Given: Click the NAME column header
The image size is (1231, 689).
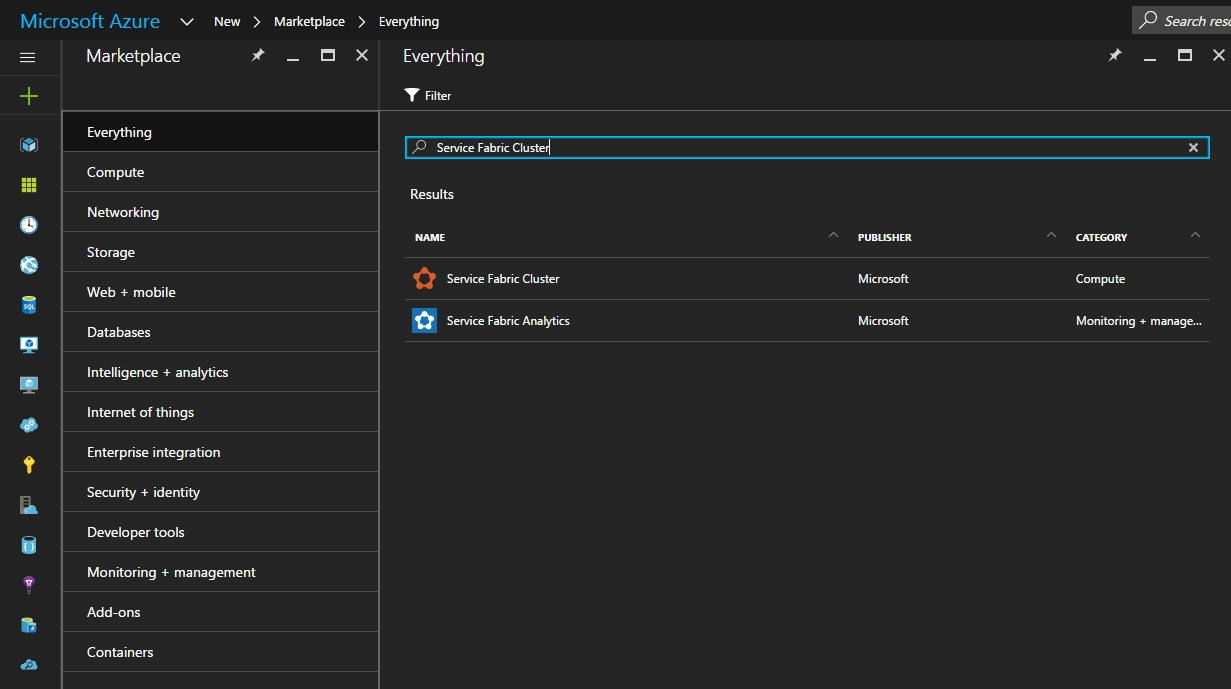Looking at the screenshot, I should tap(430, 237).
